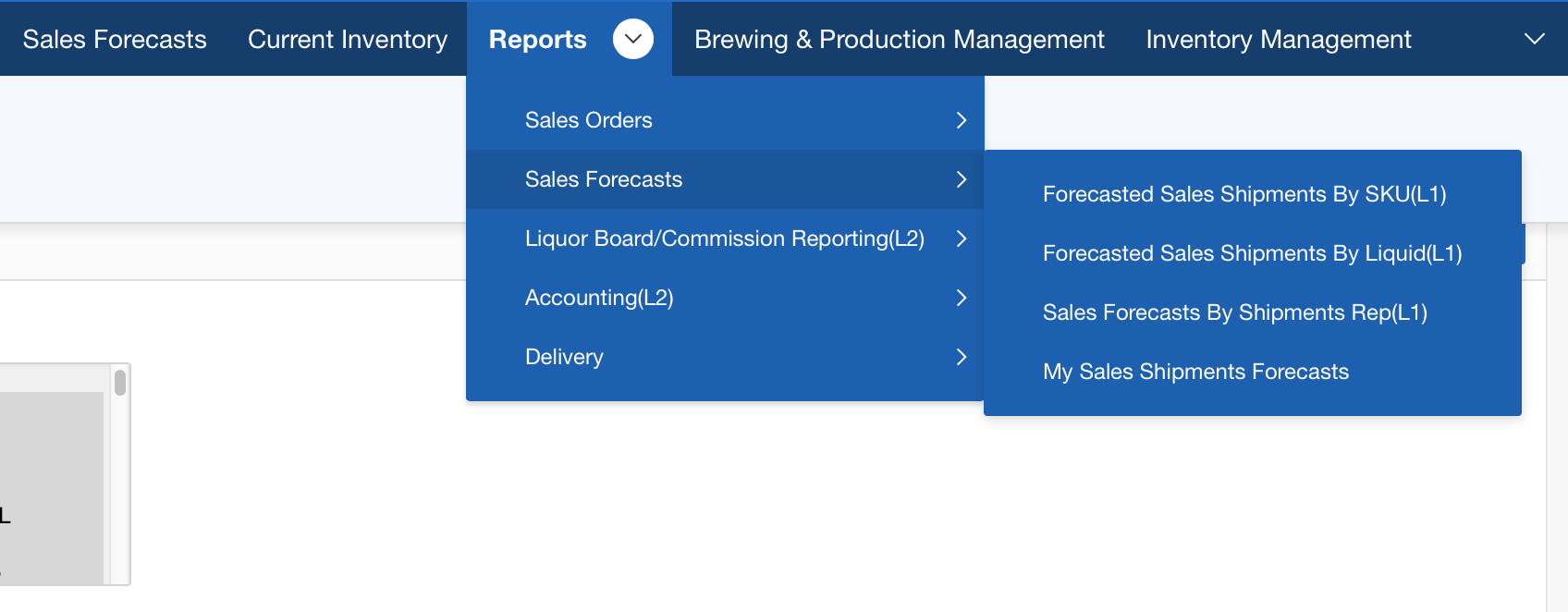The width and height of the screenshot is (1568, 612).
Task: Open Brewing & Production Management tab
Action: click(899, 39)
